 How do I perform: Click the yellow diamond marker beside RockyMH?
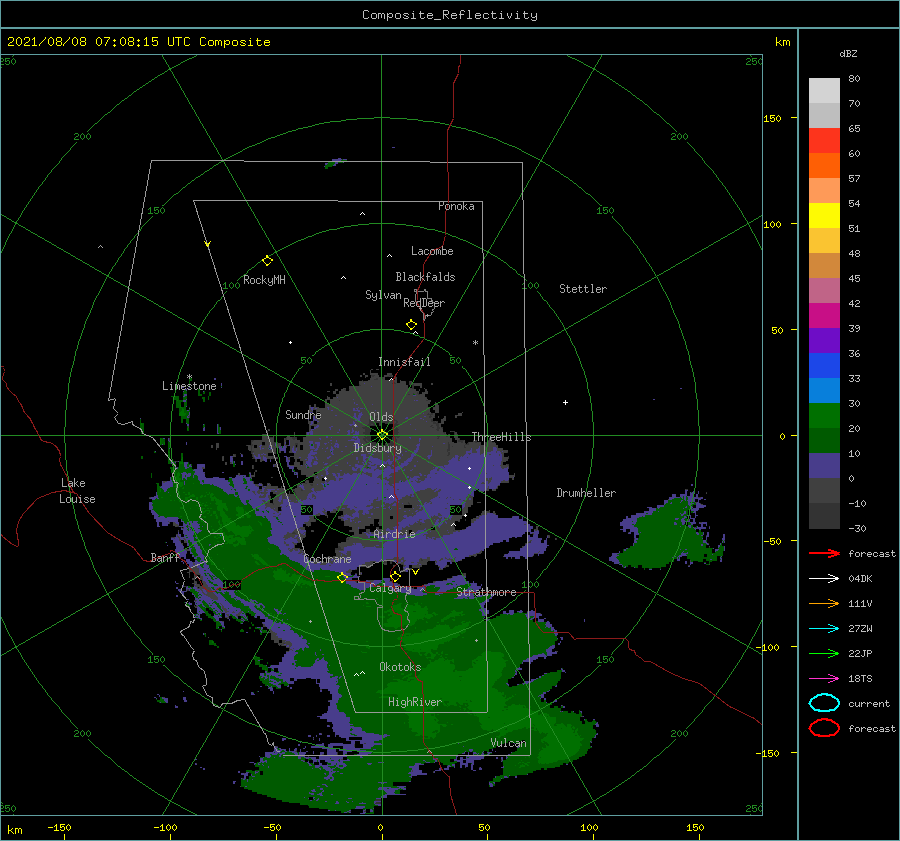click(x=267, y=261)
